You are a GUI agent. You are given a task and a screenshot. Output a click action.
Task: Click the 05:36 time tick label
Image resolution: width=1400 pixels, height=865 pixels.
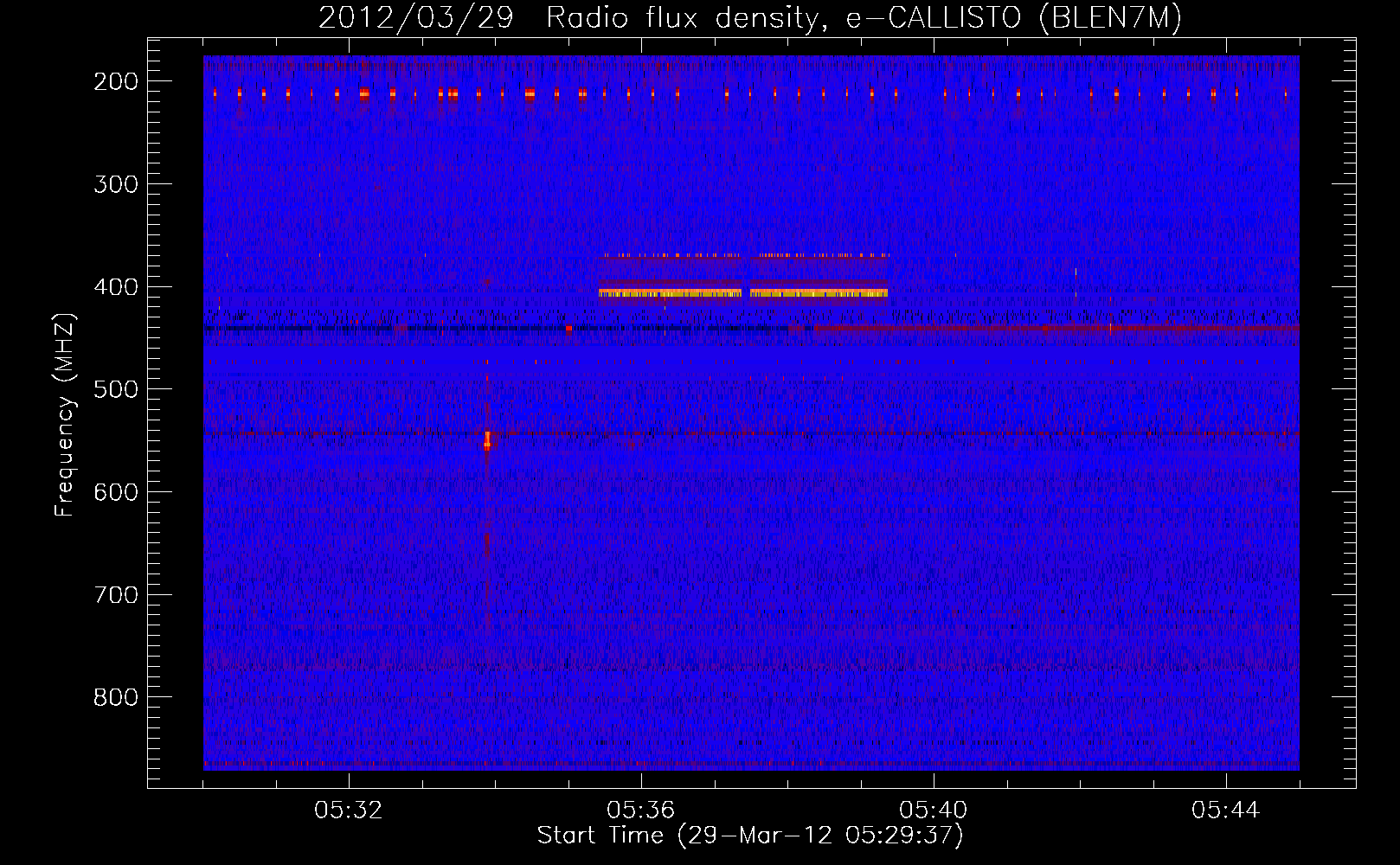(x=641, y=811)
